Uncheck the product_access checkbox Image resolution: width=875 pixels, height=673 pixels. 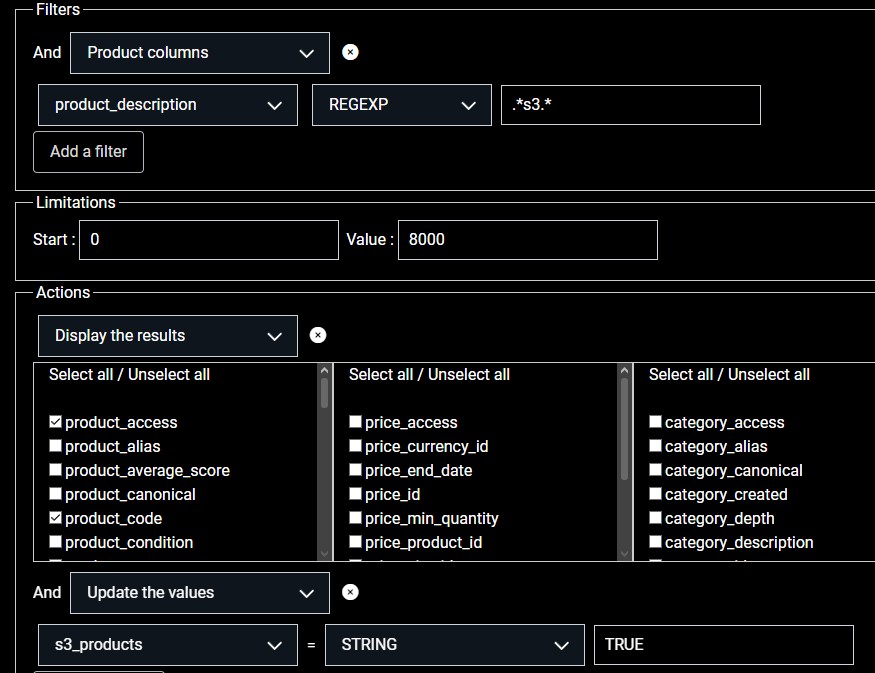tap(56, 423)
